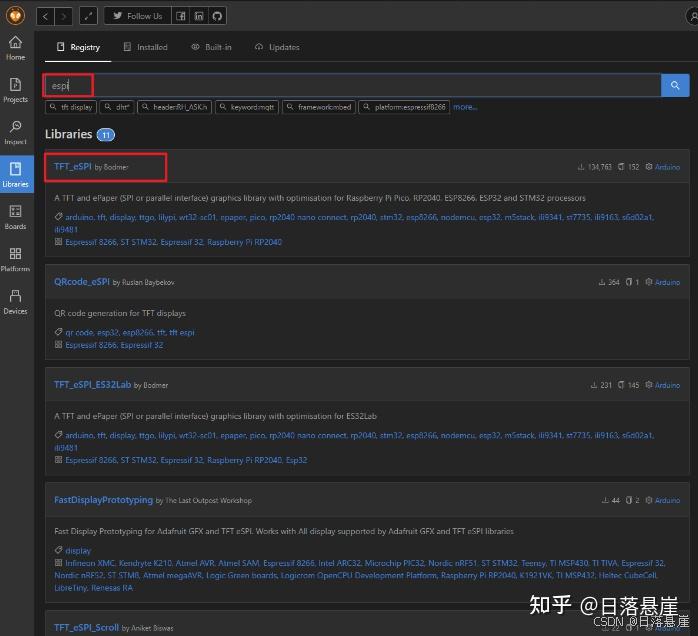The width and height of the screenshot is (698, 636).
Task: Click the expand fullscreen icon in toolbar
Action: click(x=88, y=16)
